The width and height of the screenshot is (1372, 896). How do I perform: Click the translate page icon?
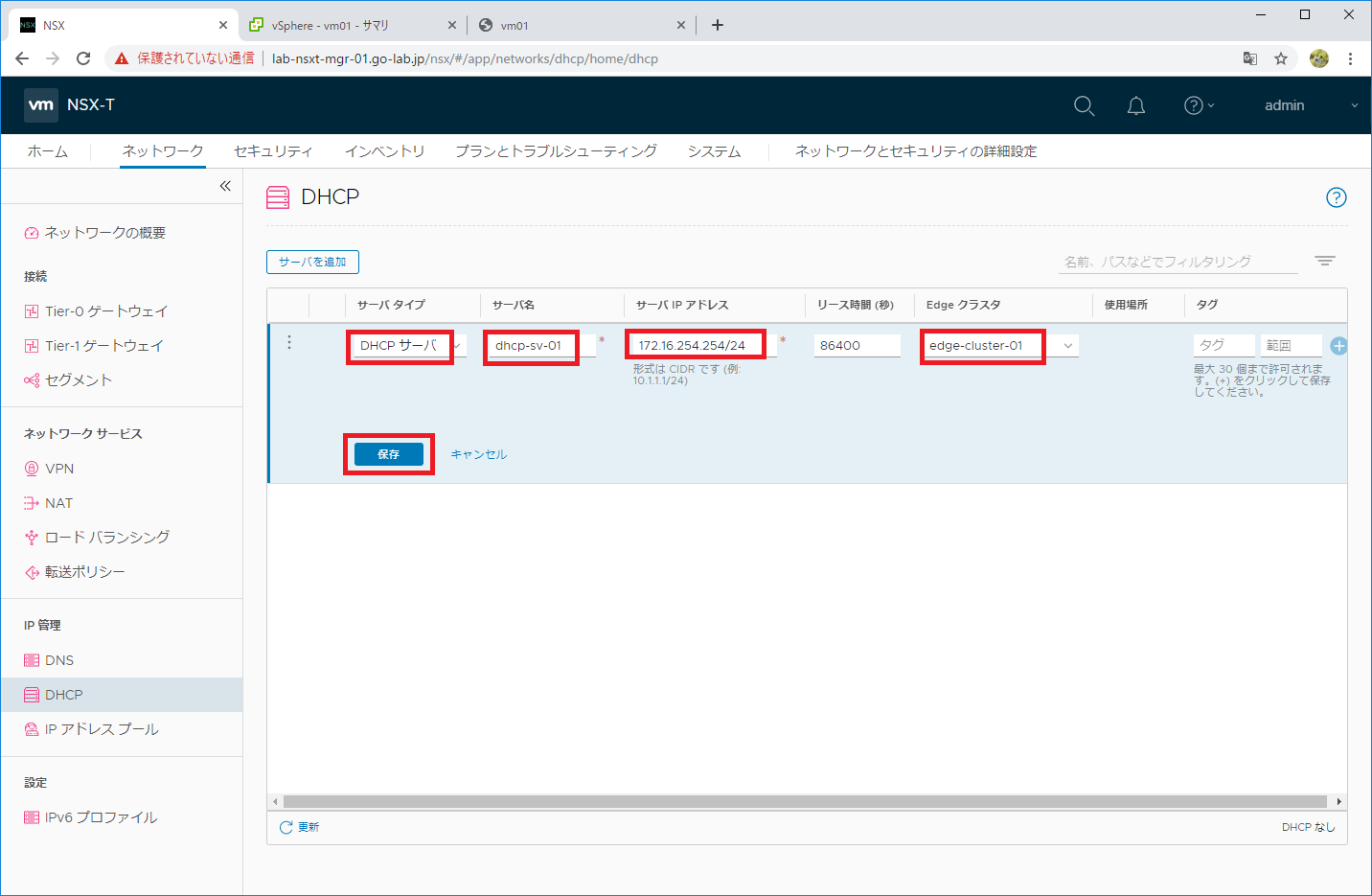pos(1250,58)
